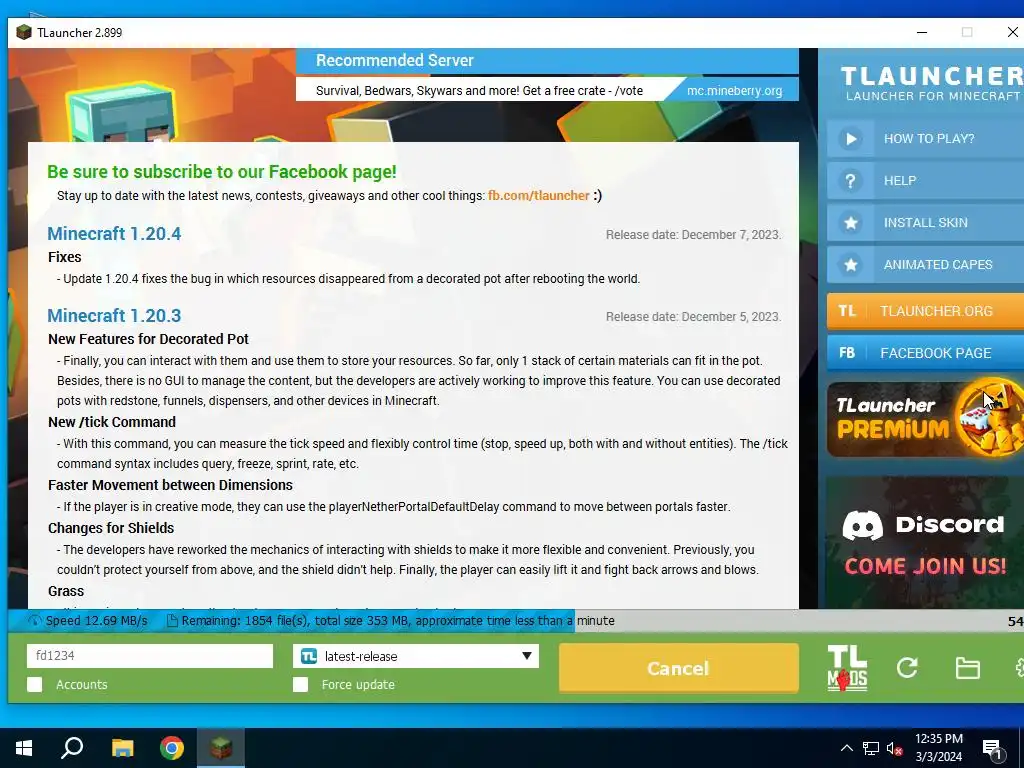1024x768 pixels.
Task: Click 'Faster Movement between Dimensions' heading
Action: point(170,485)
